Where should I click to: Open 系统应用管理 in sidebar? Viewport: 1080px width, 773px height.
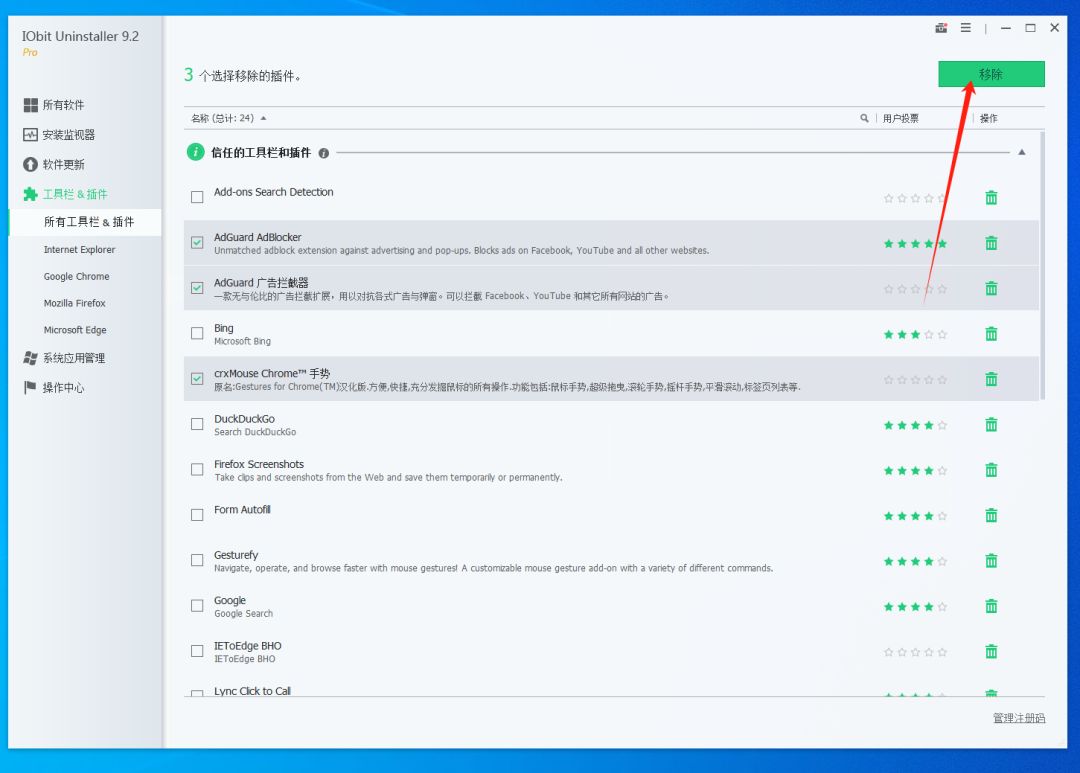64,358
